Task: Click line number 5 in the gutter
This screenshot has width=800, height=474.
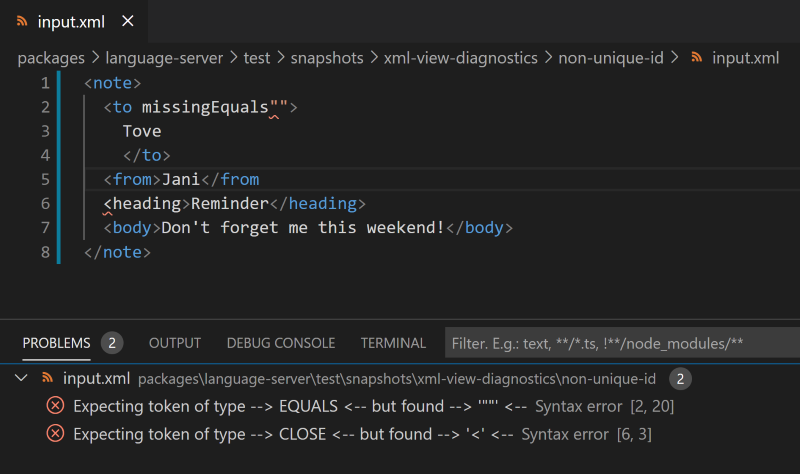Action: click(x=44, y=179)
